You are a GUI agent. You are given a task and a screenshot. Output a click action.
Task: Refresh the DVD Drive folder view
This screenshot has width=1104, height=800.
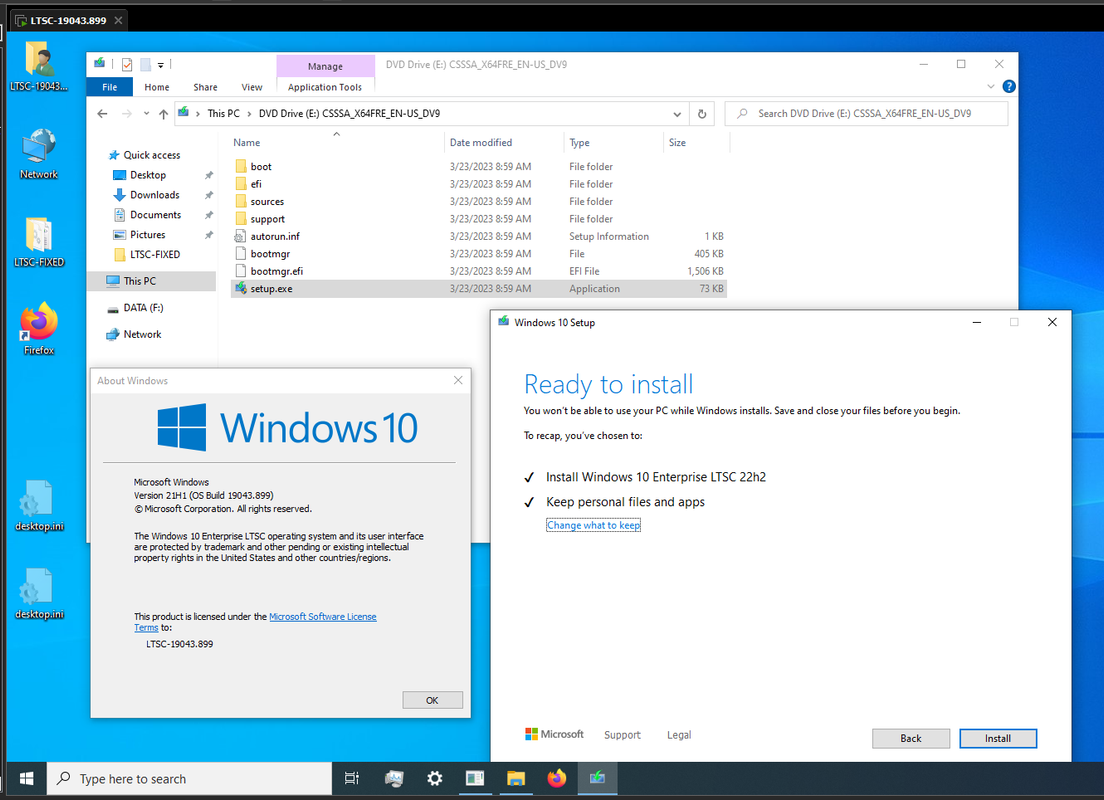point(702,113)
